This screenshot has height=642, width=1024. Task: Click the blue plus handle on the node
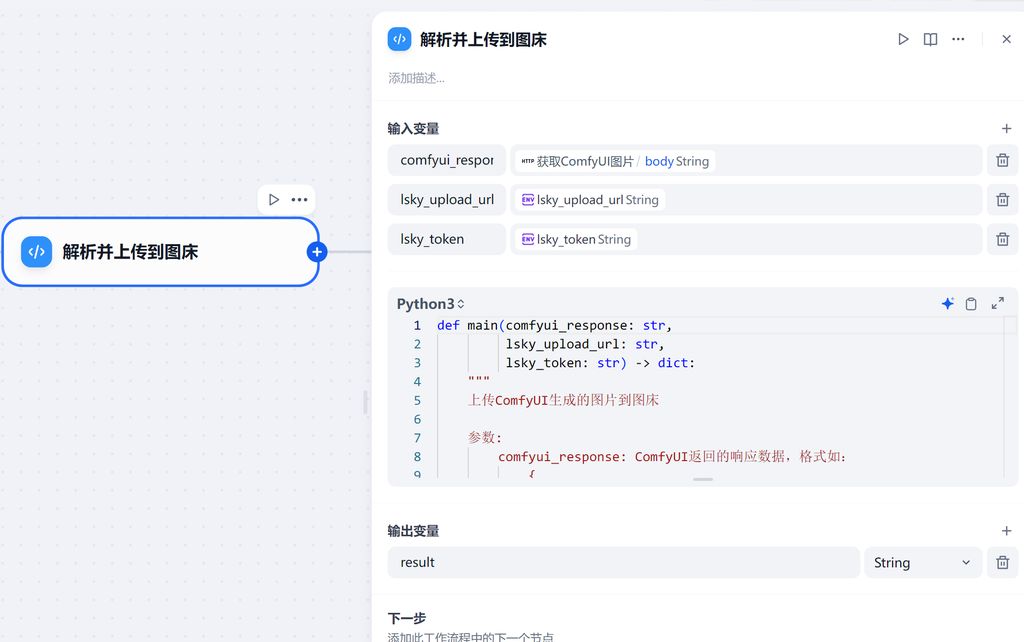pyautogui.click(x=317, y=252)
